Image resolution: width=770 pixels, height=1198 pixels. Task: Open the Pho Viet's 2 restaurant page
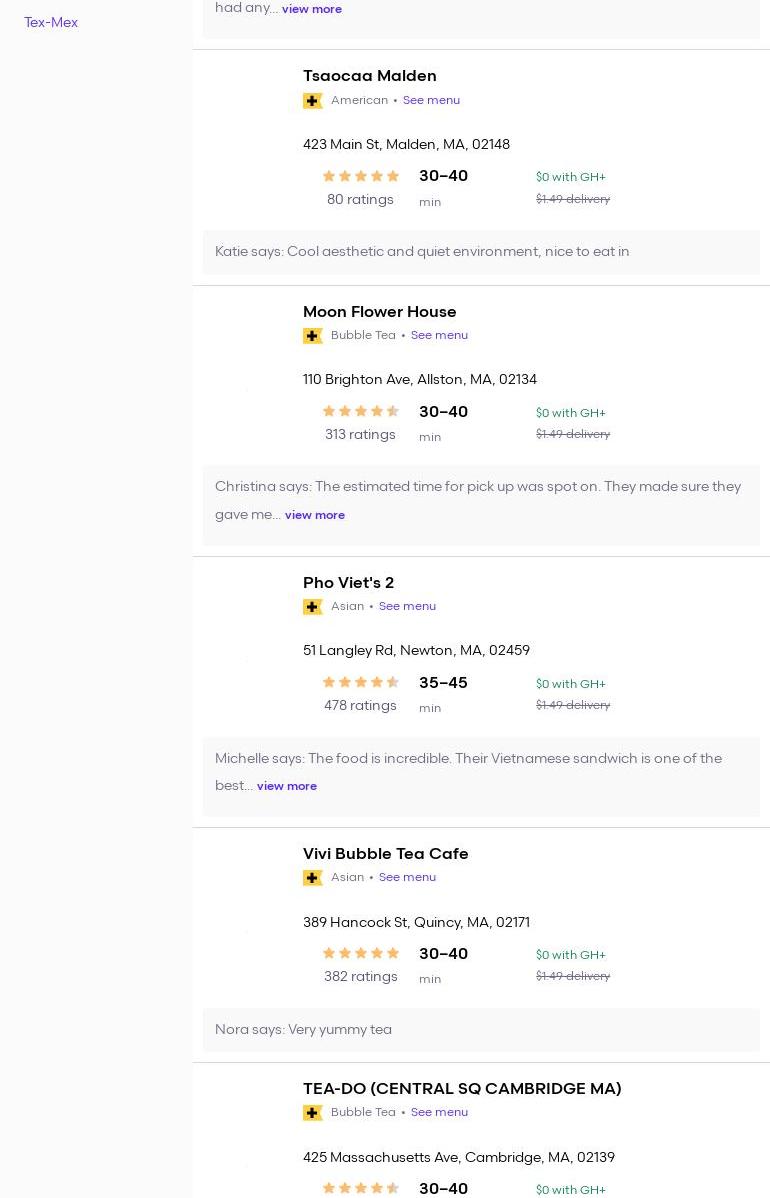tap(348, 582)
